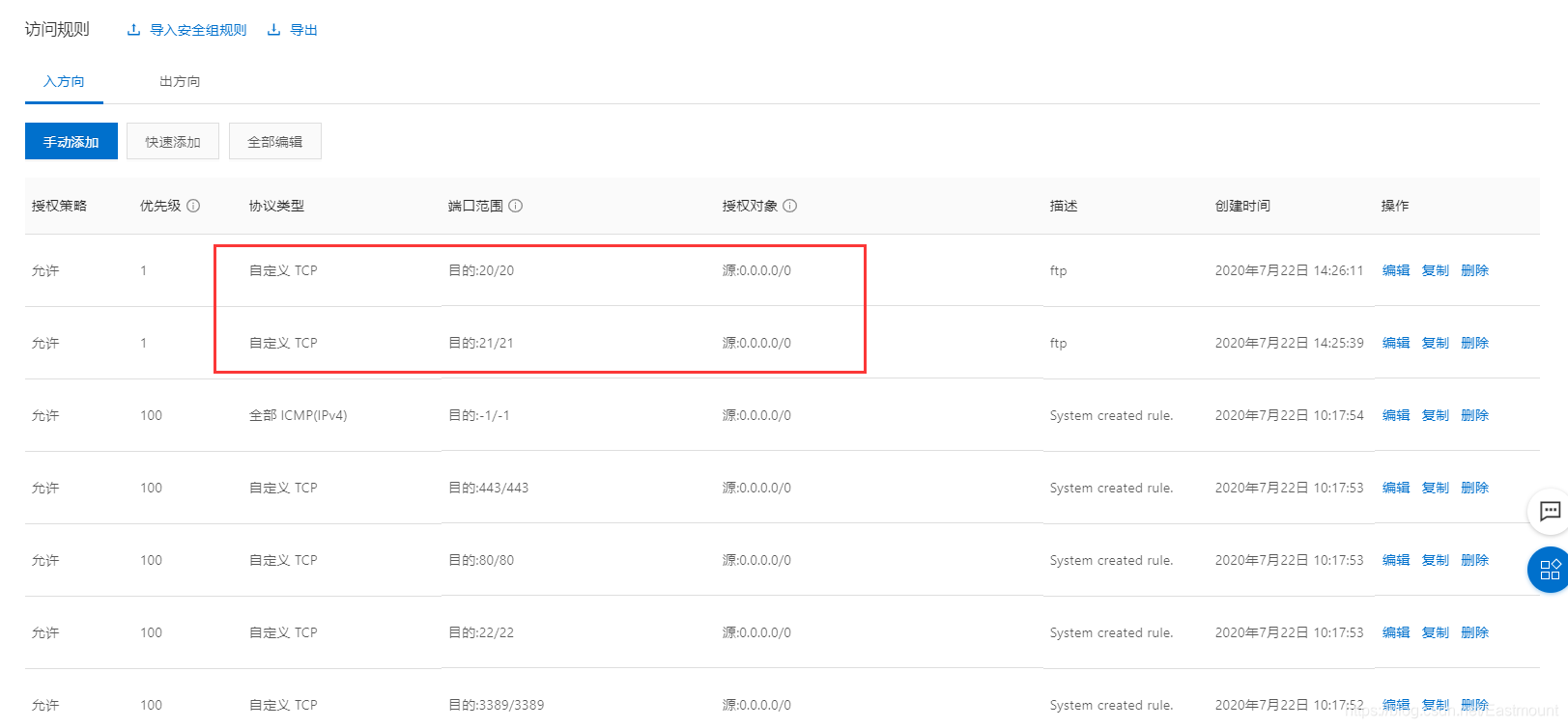The image size is (1568, 728).
Task: Click the 快速添加 button
Action: click(x=173, y=141)
